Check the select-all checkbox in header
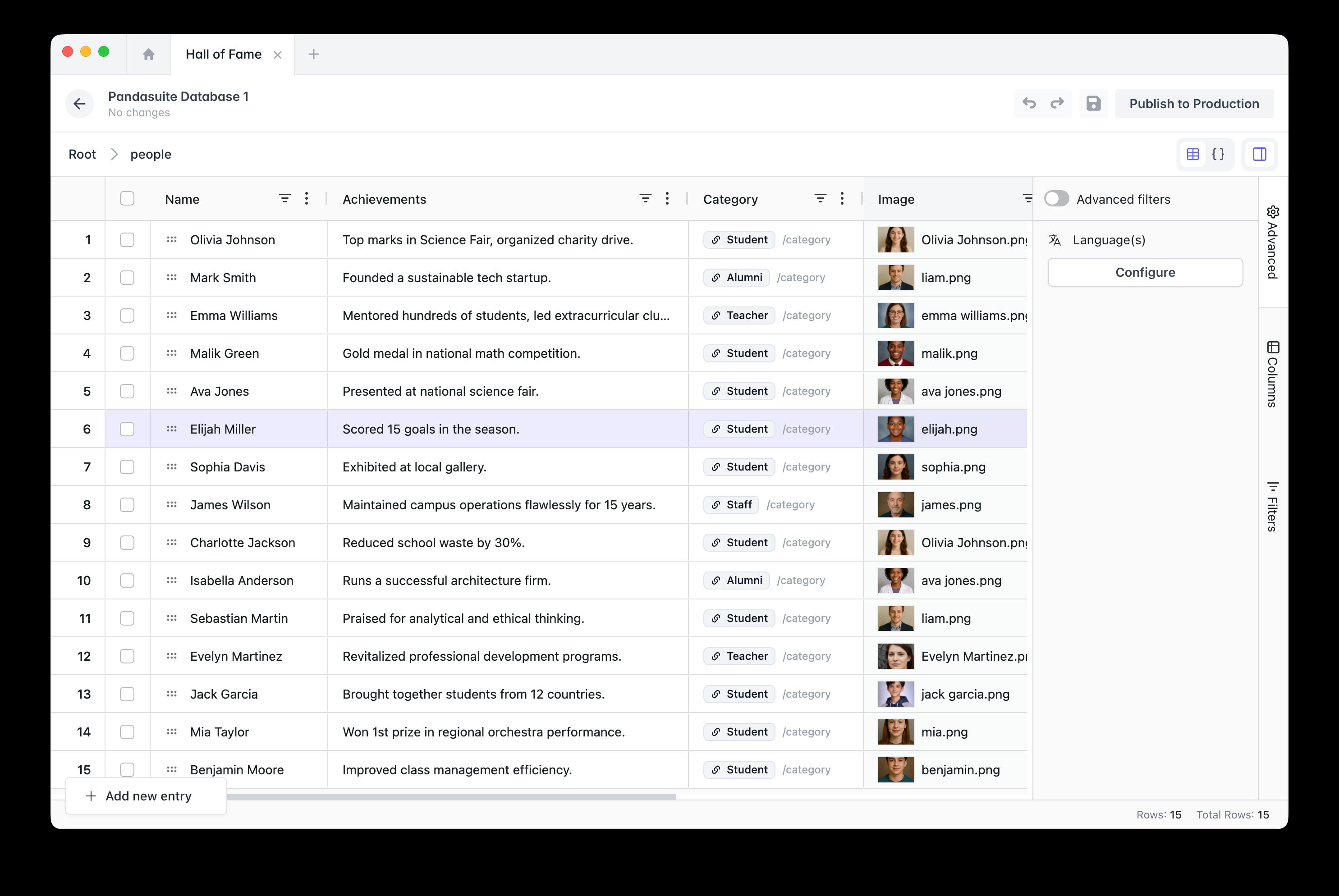 (x=127, y=198)
